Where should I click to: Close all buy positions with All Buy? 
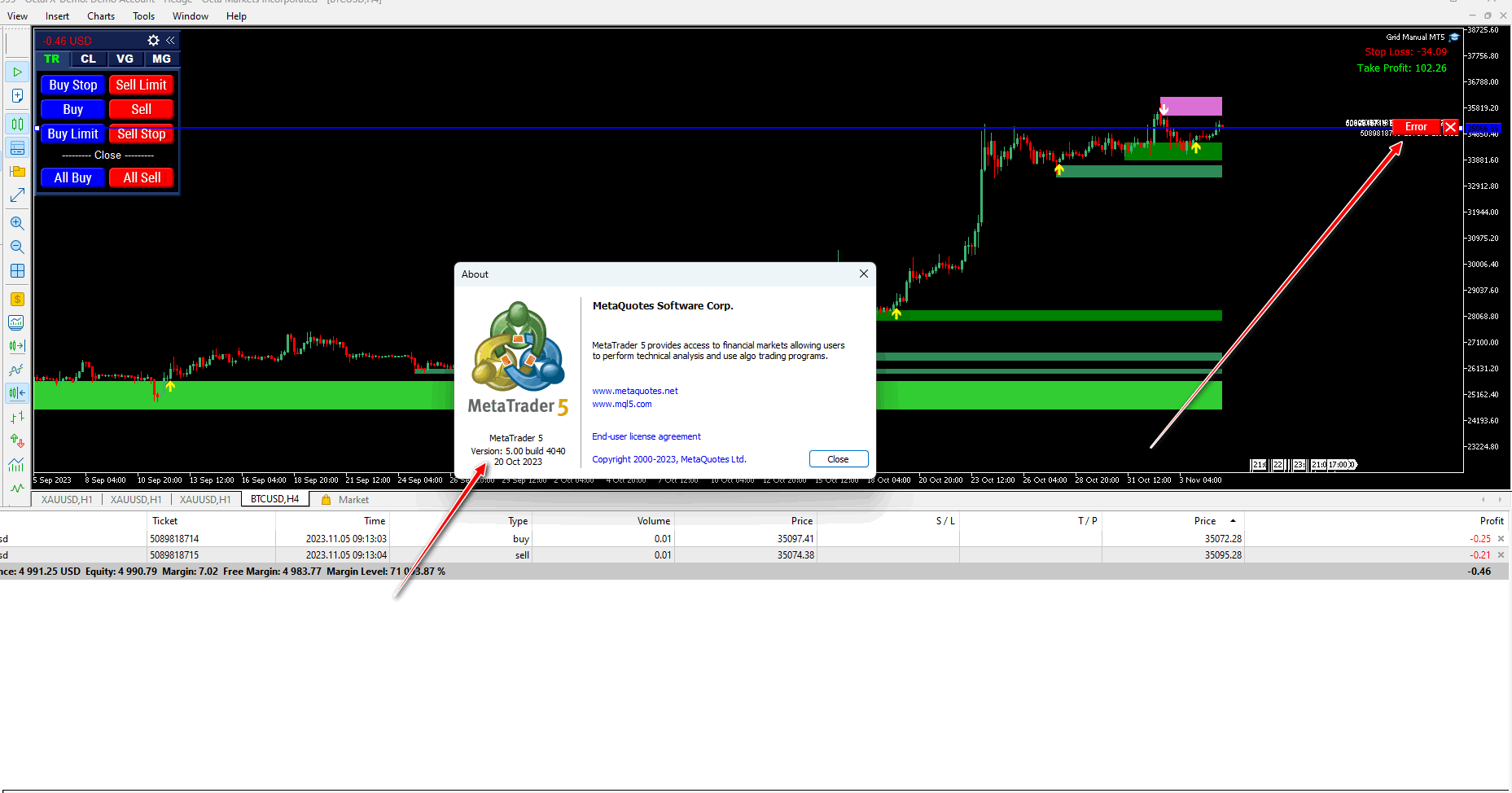(73, 177)
